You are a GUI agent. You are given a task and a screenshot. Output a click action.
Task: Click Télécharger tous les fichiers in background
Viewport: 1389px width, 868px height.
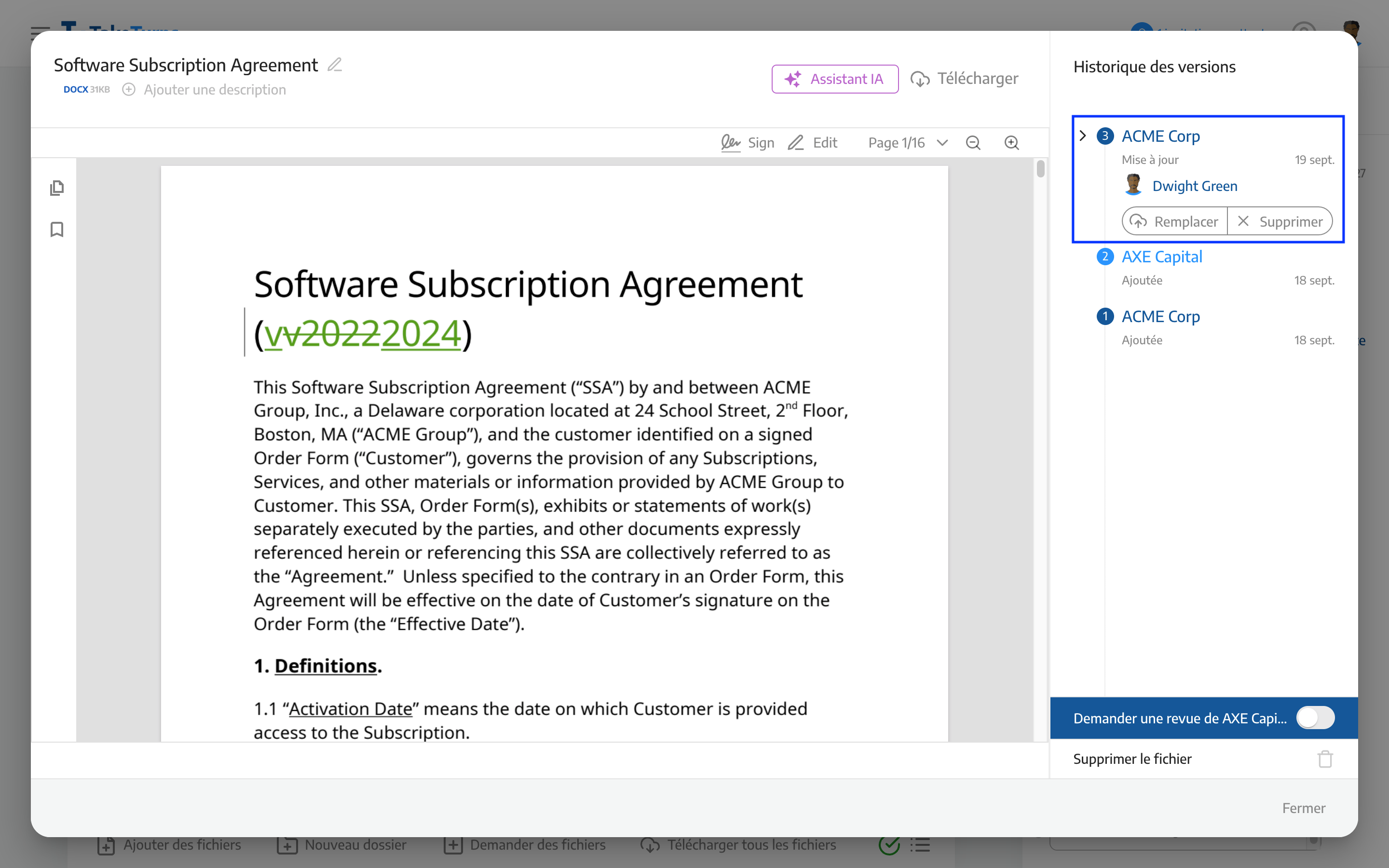pyautogui.click(x=738, y=845)
